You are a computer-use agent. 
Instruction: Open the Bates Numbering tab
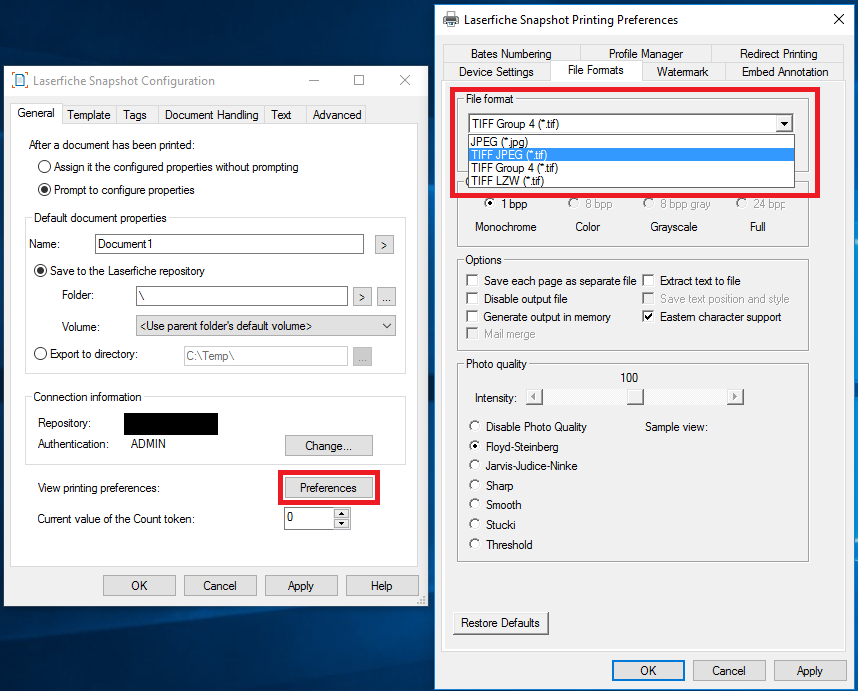click(511, 54)
